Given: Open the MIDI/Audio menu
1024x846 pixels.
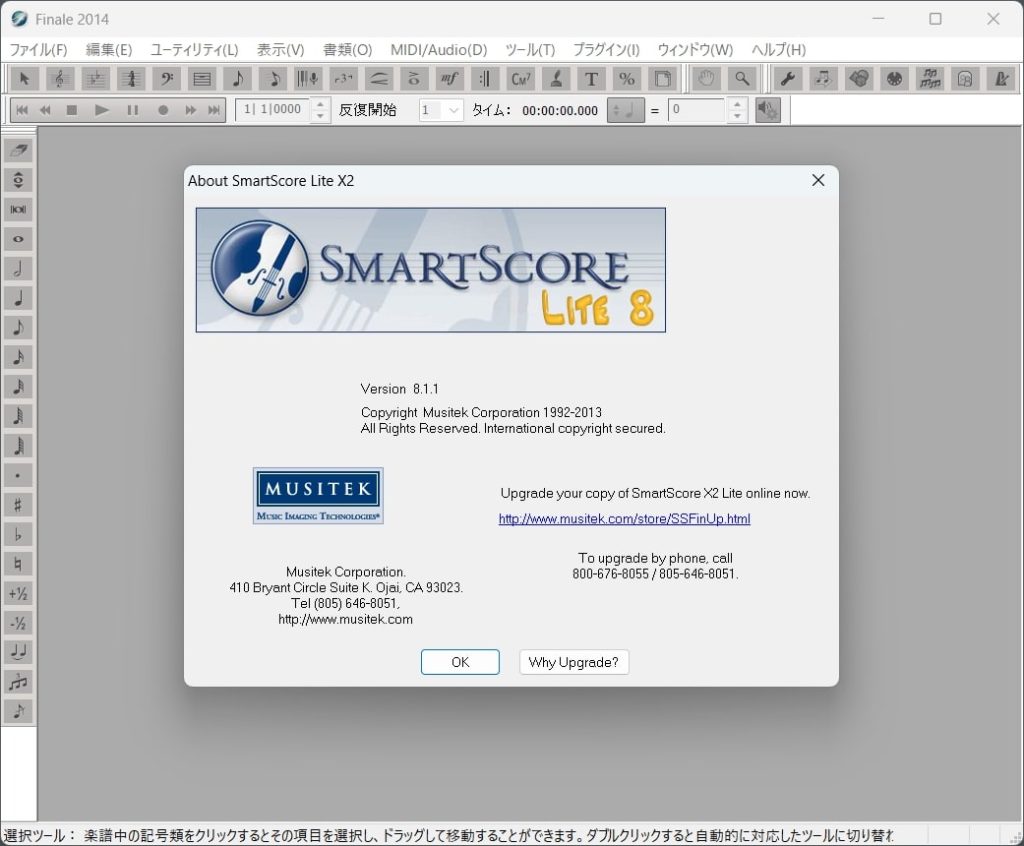Looking at the screenshot, I should tap(438, 49).
